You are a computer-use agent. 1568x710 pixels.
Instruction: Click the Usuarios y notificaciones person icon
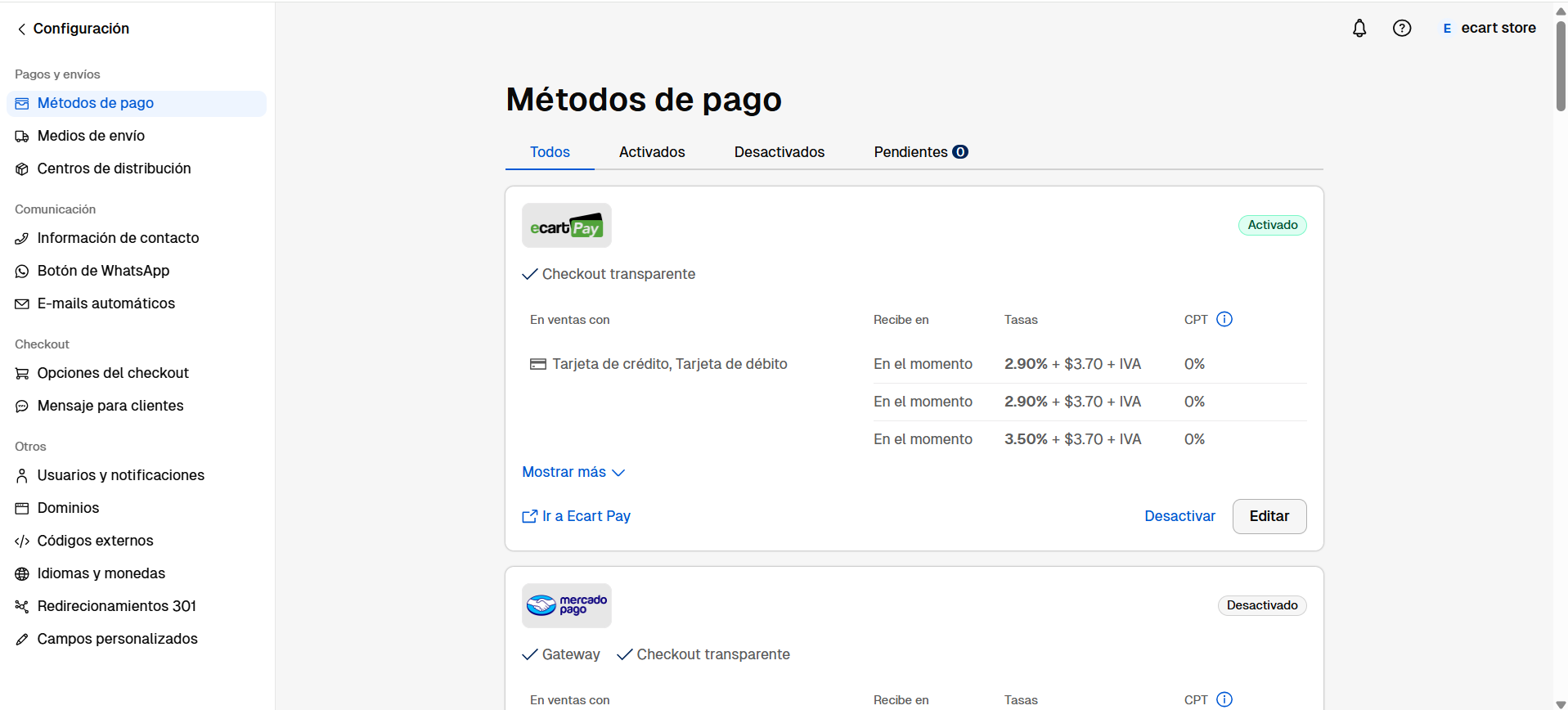click(22, 476)
